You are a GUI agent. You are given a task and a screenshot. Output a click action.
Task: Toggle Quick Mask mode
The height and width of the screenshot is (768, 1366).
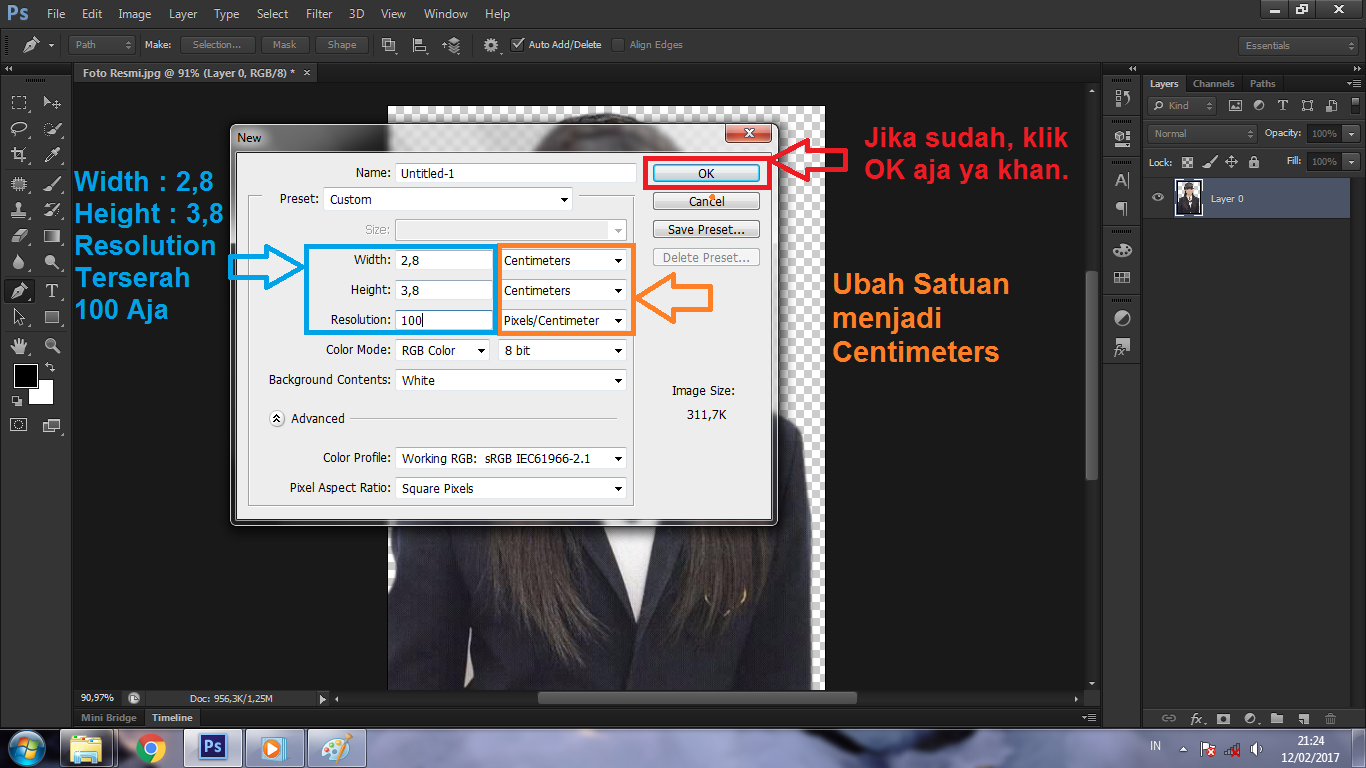[19, 424]
